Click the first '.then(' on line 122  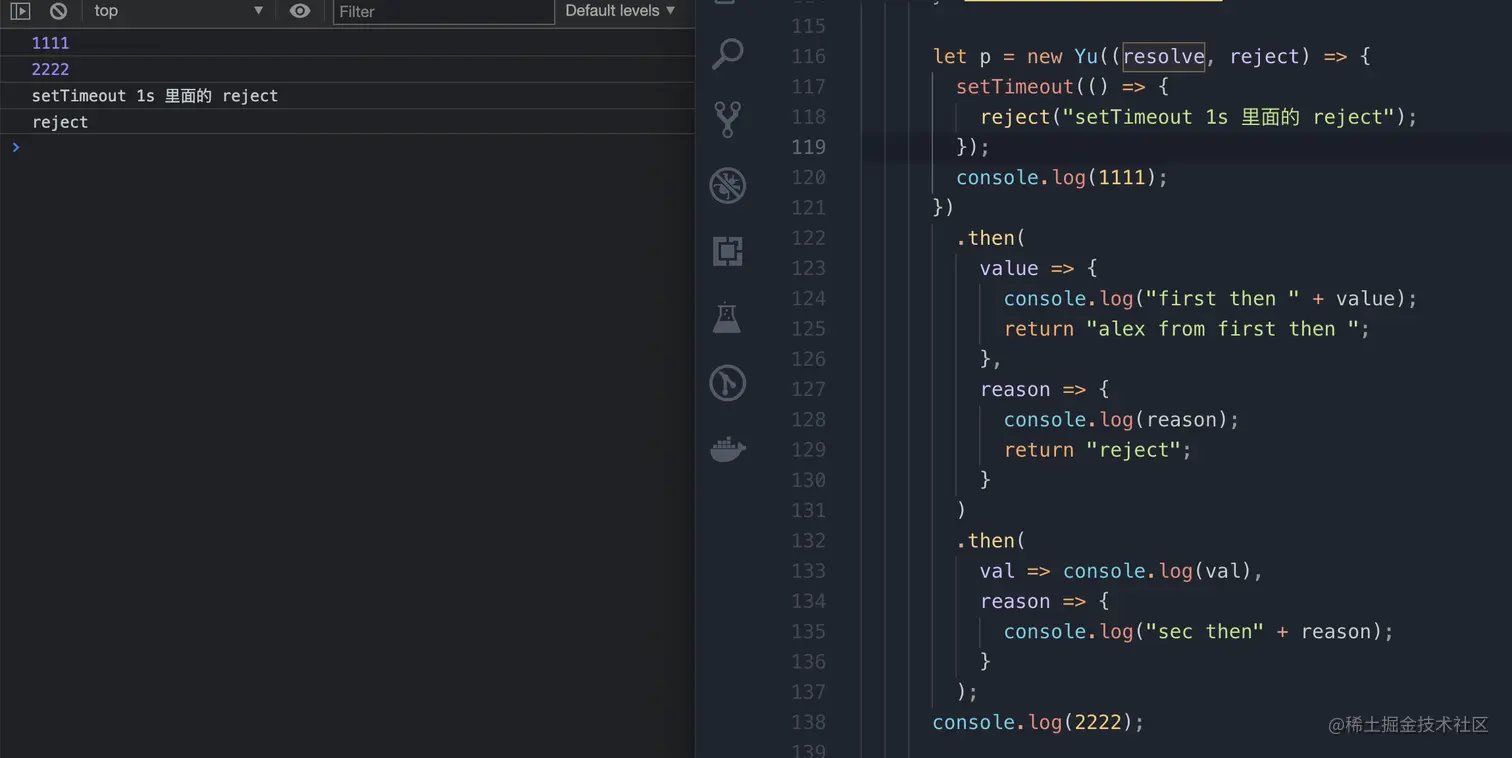pyautogui.click(x=991, y=238)
